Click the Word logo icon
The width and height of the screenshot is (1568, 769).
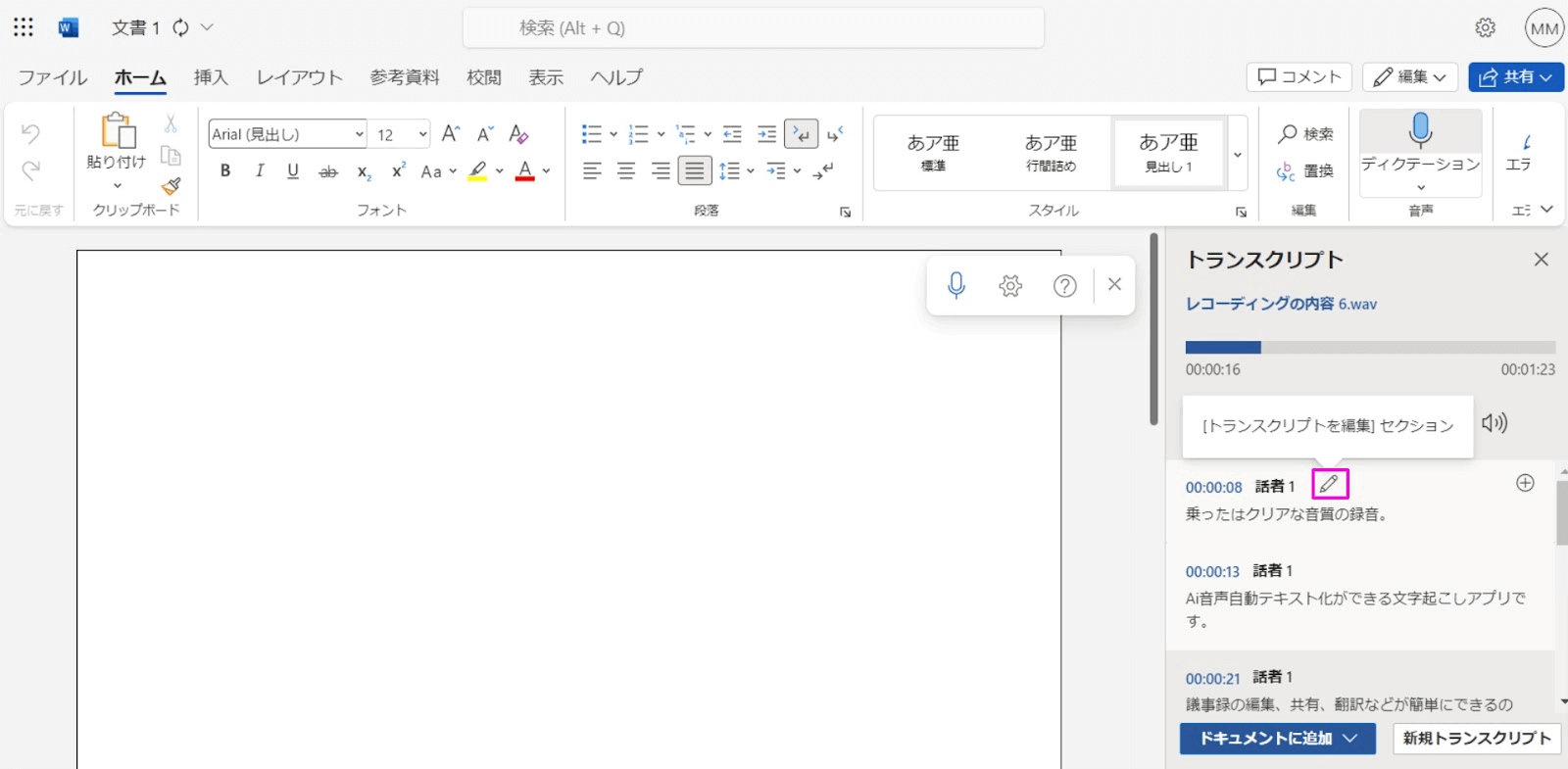tap(68, 27)
